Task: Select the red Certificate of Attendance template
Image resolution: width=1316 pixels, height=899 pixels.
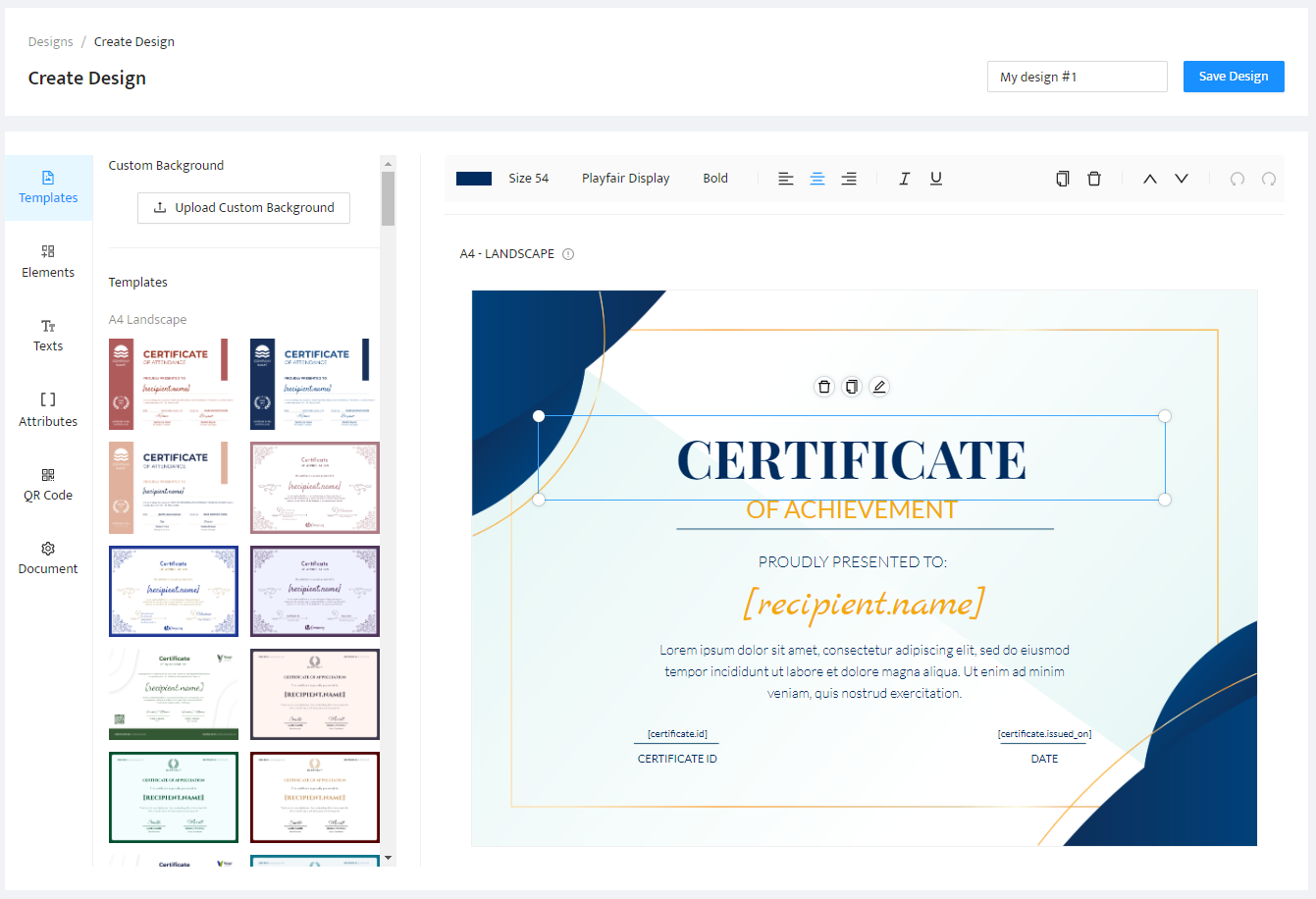Action: click(x=174, y=384)
